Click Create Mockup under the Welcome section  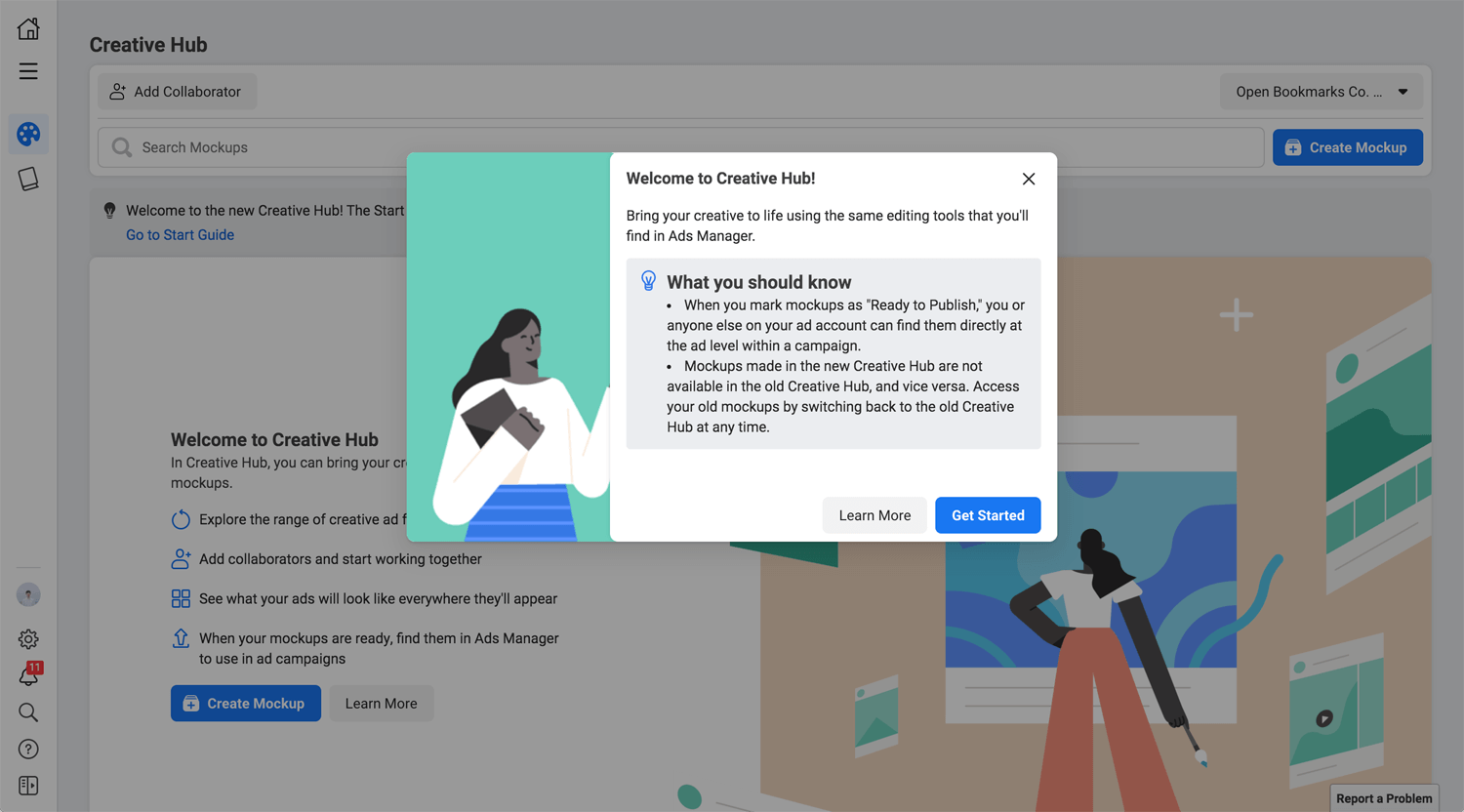[x=246, y=704]
